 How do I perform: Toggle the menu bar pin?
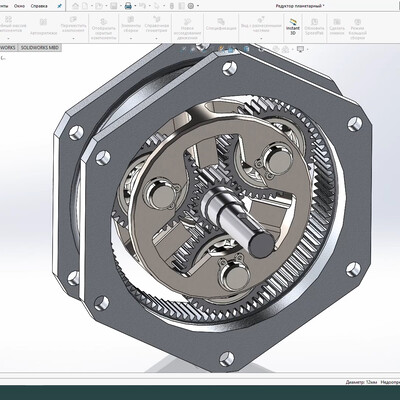point(59,6)
